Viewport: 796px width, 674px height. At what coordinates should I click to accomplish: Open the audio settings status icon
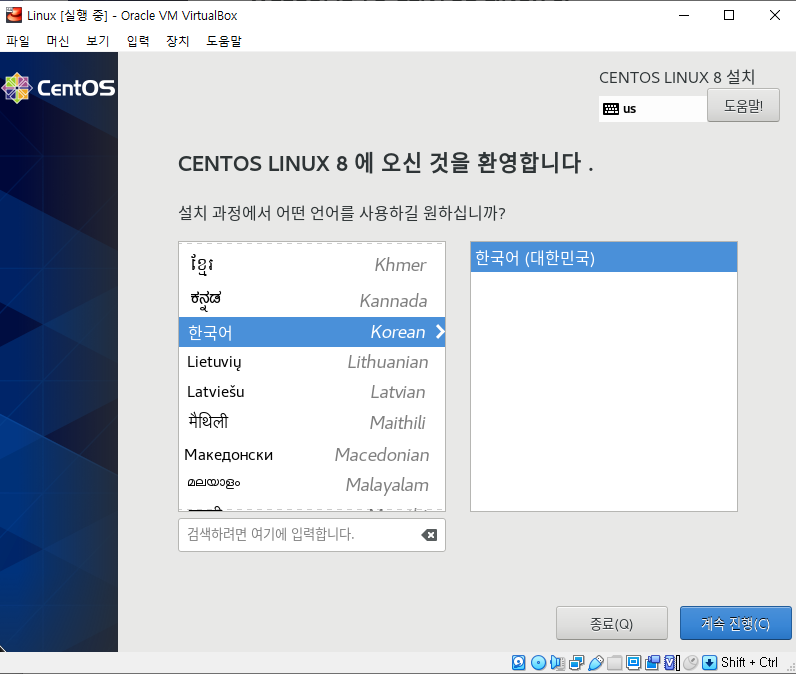[x=557, y=662]
